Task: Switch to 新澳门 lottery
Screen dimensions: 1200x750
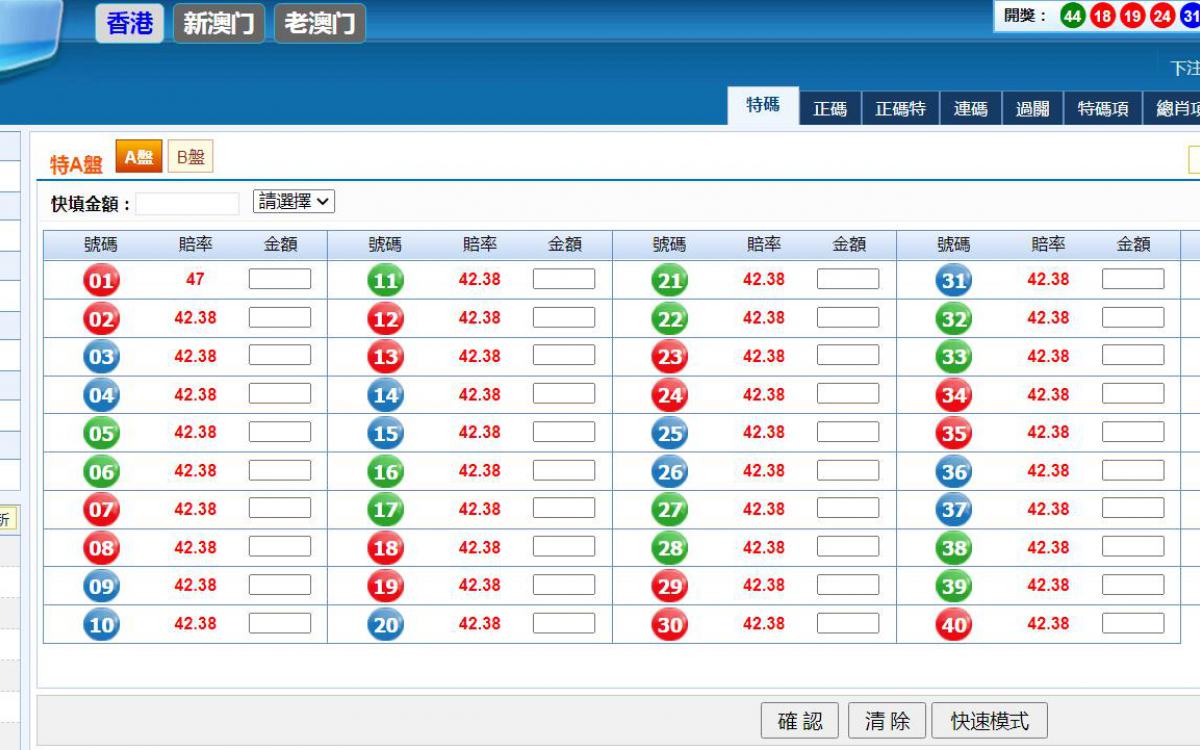Action: click(219, 23)
